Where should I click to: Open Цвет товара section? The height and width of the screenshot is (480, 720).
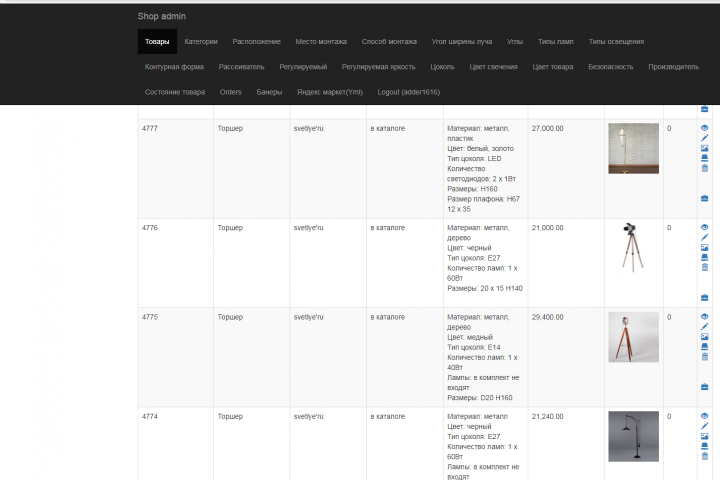pos(553,67)
